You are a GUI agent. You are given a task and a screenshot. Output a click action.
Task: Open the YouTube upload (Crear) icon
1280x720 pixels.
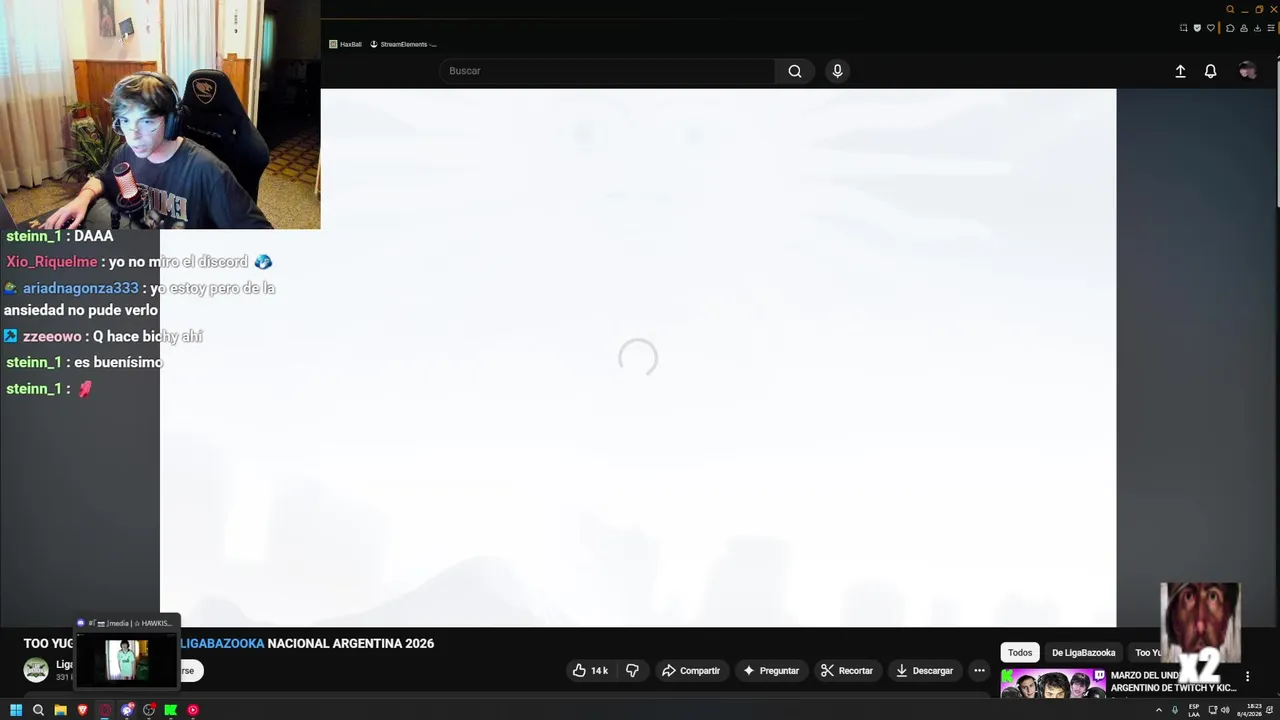point(1180,71)
